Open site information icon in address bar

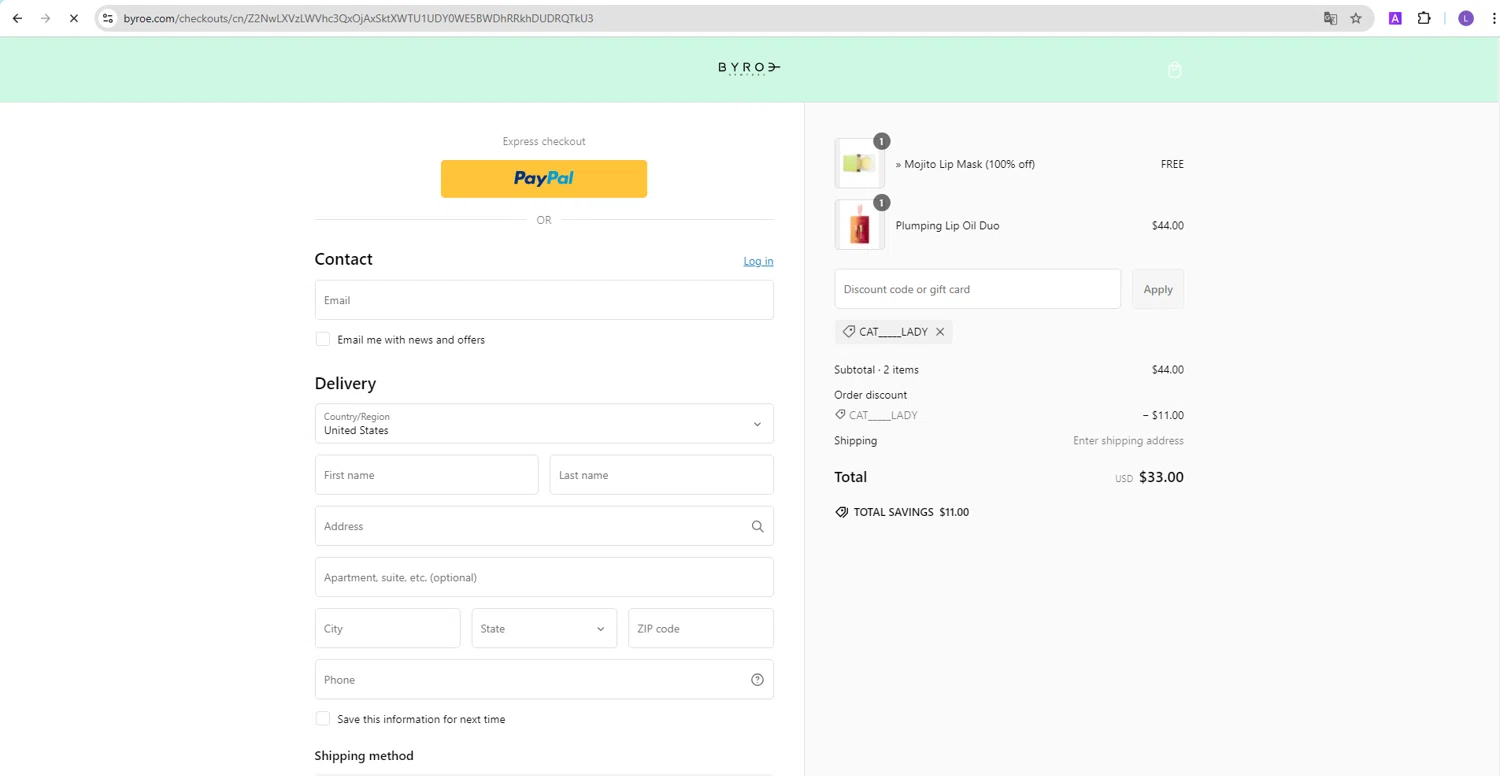108,18
